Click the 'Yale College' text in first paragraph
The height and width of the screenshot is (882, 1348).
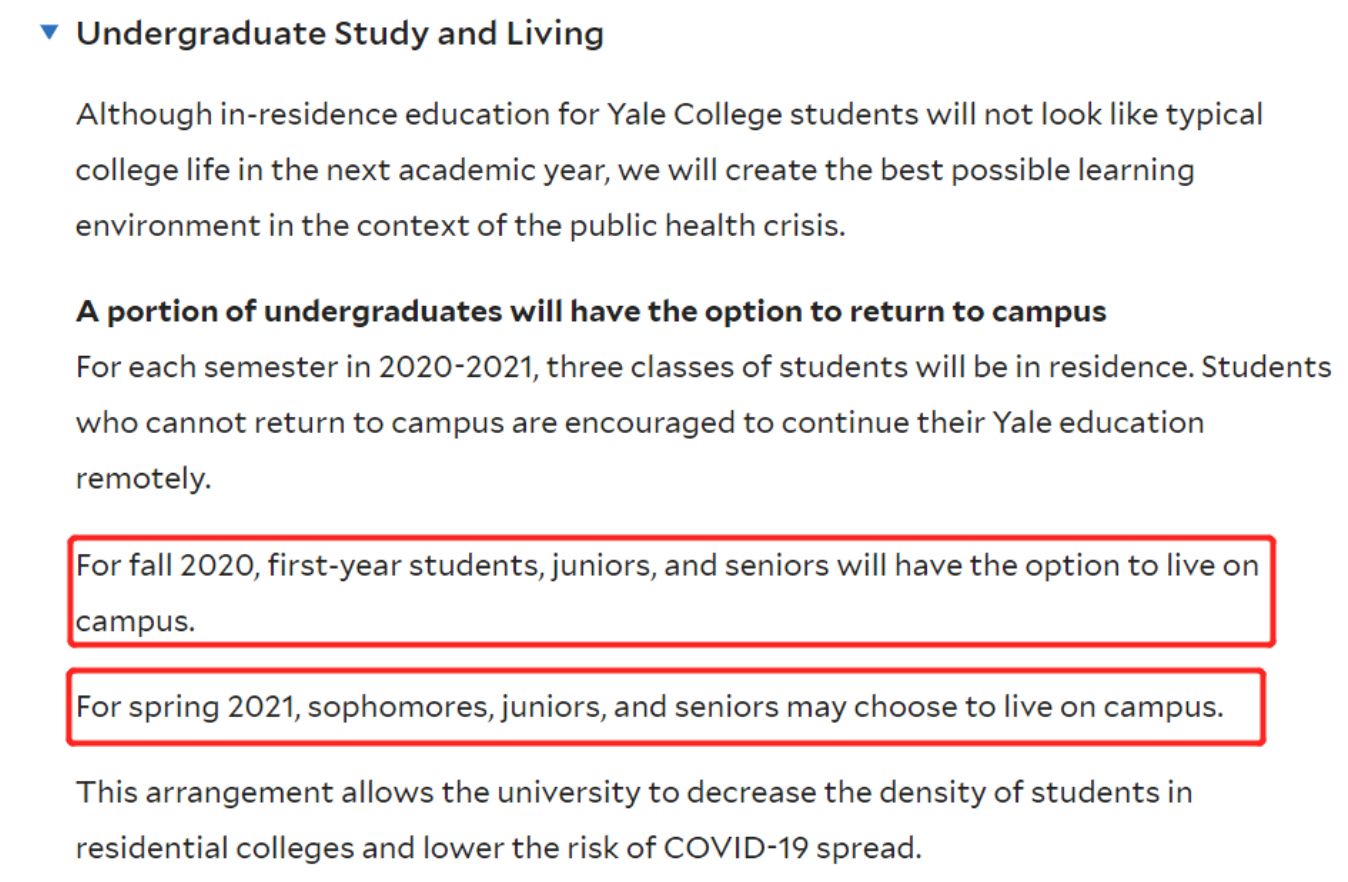(x=695, y=115)
